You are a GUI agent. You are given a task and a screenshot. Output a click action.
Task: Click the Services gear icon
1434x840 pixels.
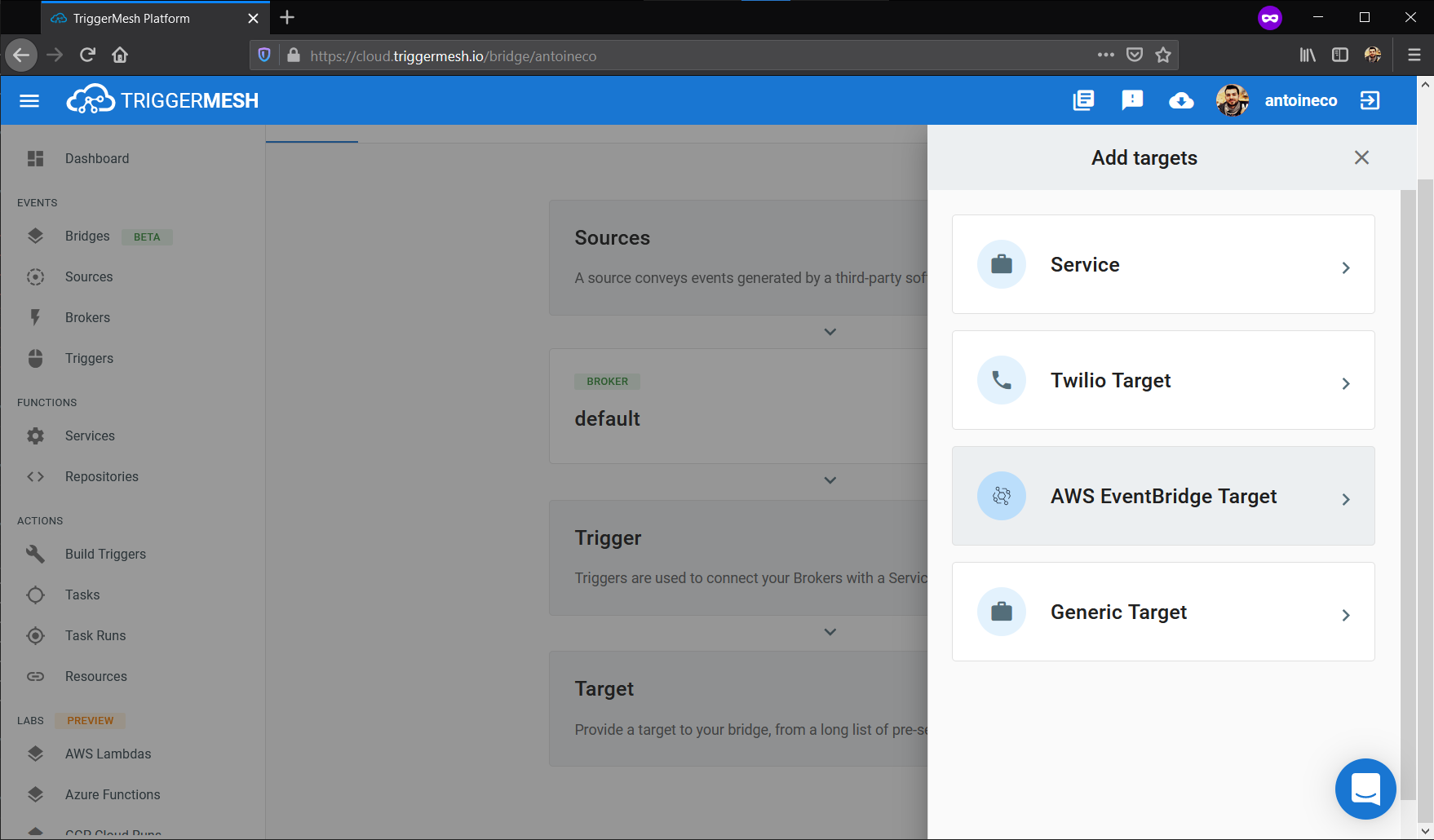(35, 435)
